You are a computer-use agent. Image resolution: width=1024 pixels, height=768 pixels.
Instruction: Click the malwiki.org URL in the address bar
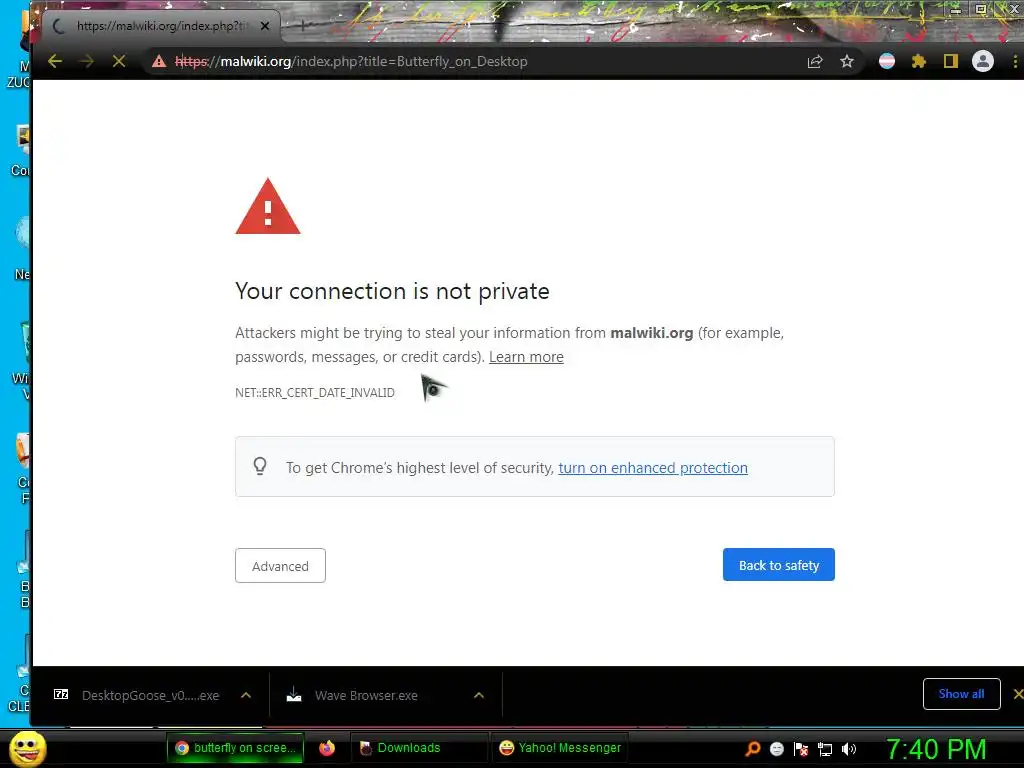tap(351, 61)
